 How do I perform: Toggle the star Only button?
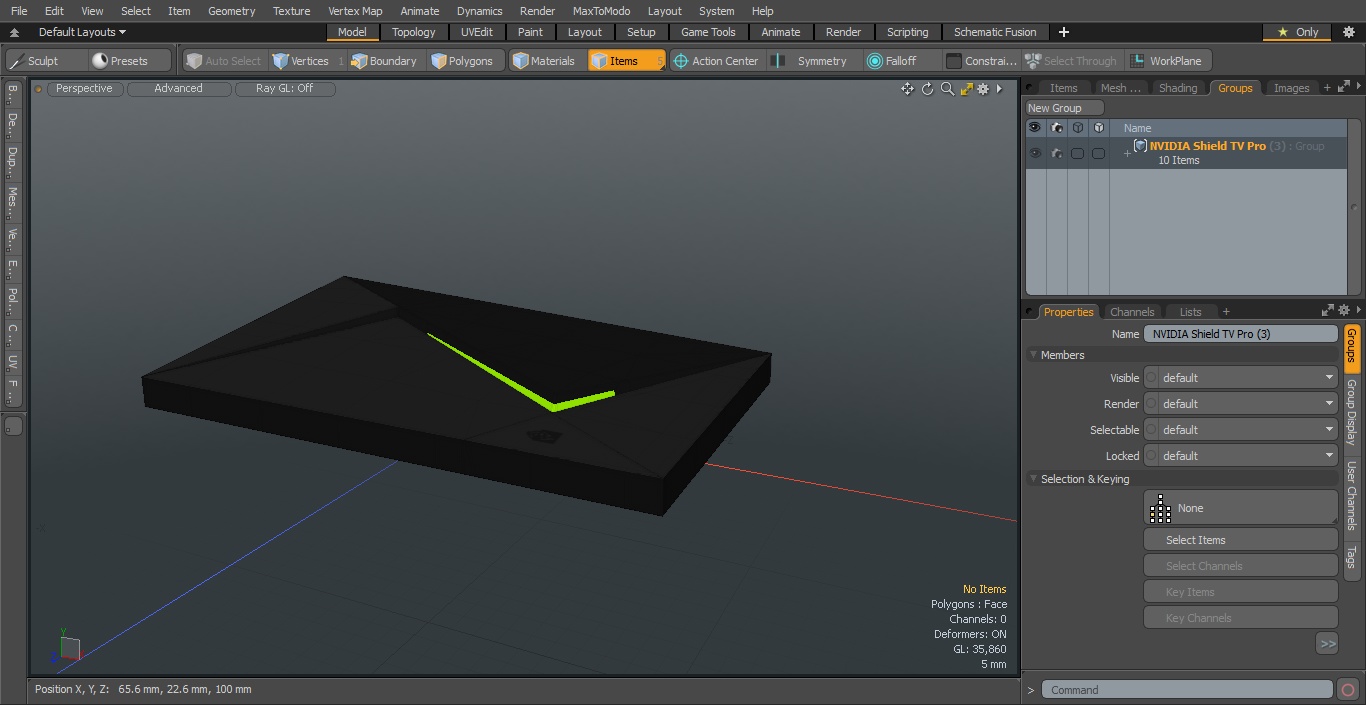[x=1298, y=32]
